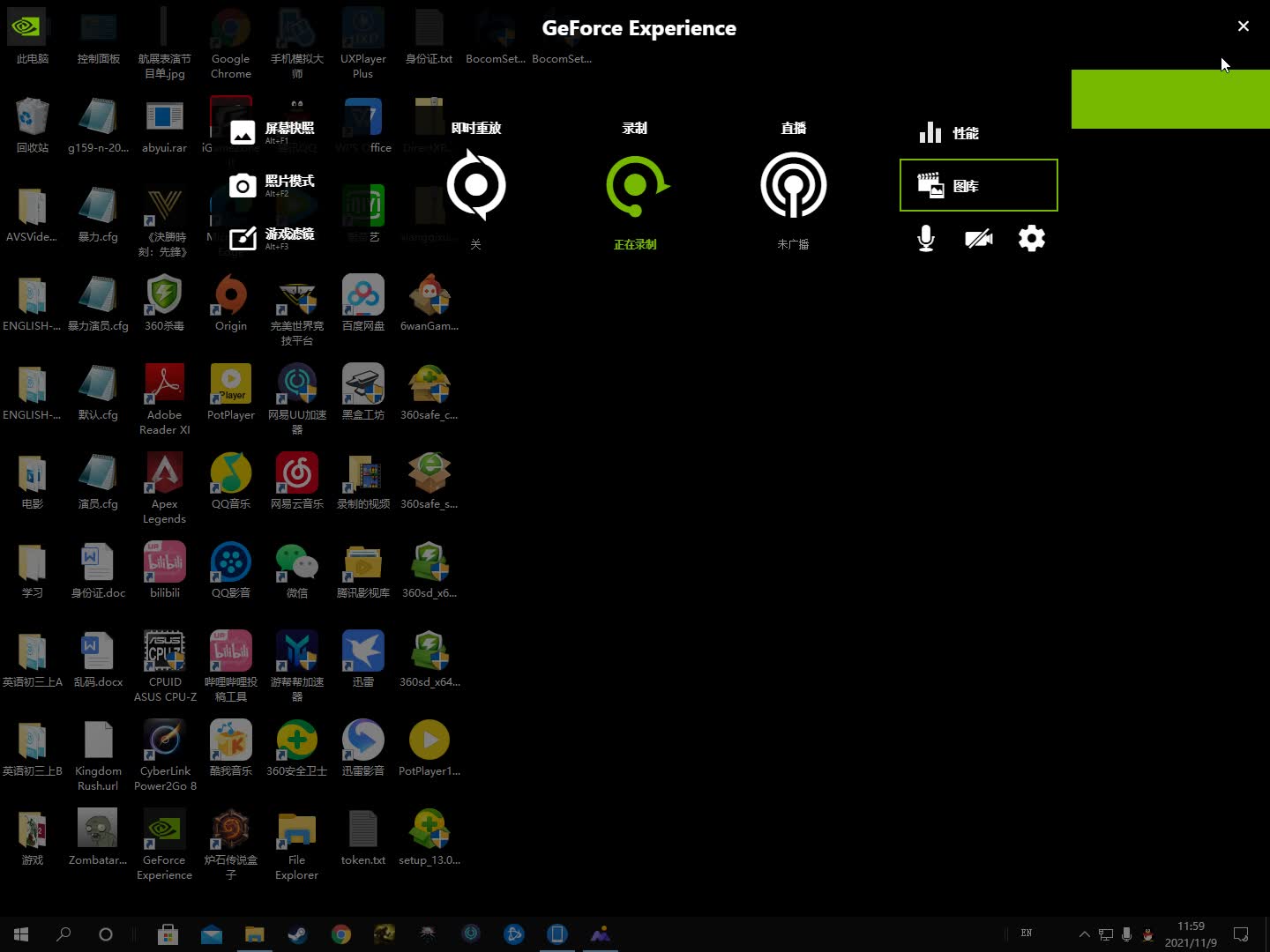Close the GeForce Experience overlay
This screenshot has height=952, width=1270.
coord(1244,26)
